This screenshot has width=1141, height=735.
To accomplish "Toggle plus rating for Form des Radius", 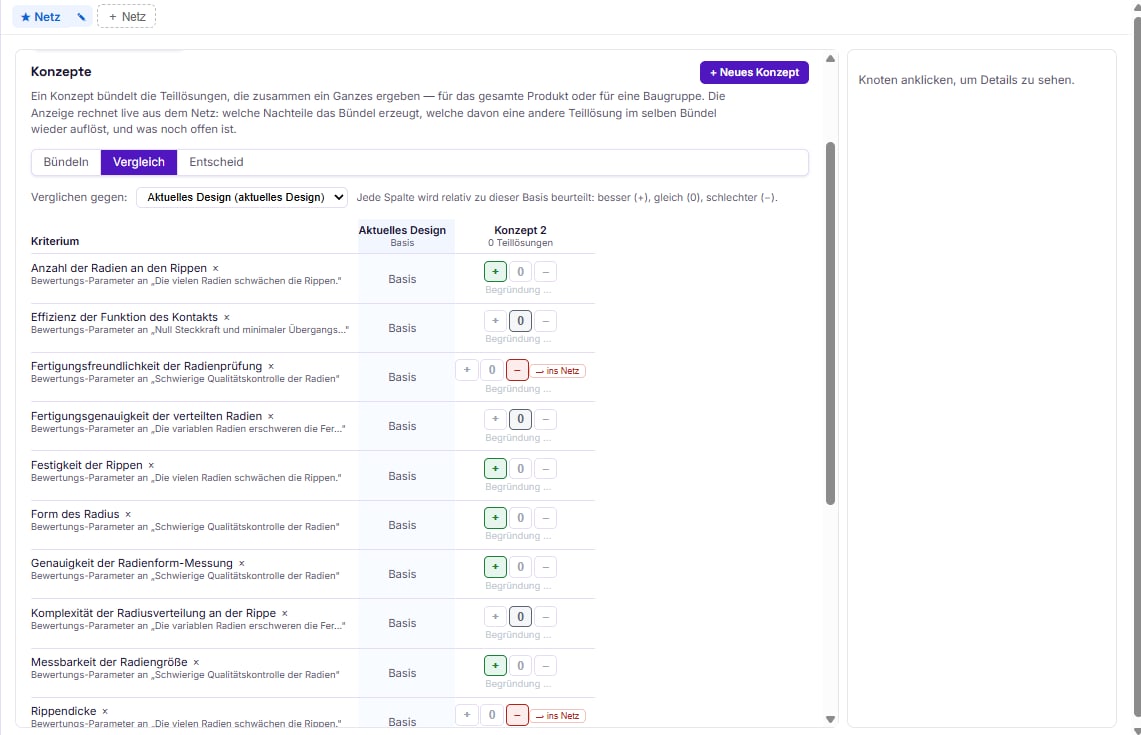I will point(496,518).
